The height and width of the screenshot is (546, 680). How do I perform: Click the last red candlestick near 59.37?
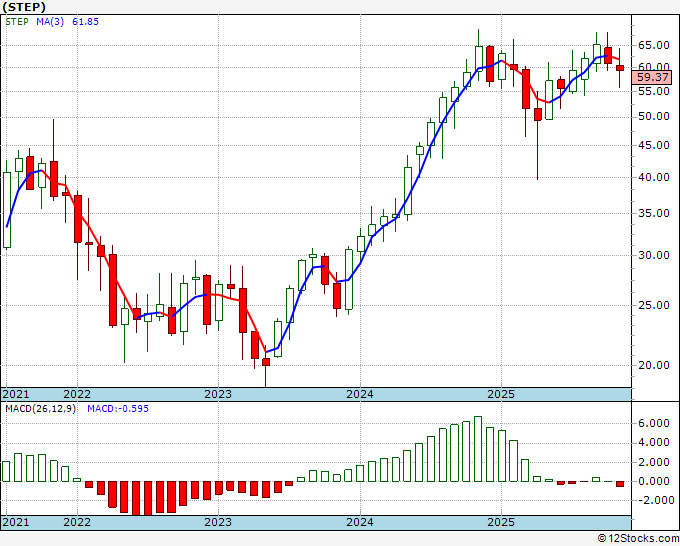pyautogui.click(x=620, y=68)
